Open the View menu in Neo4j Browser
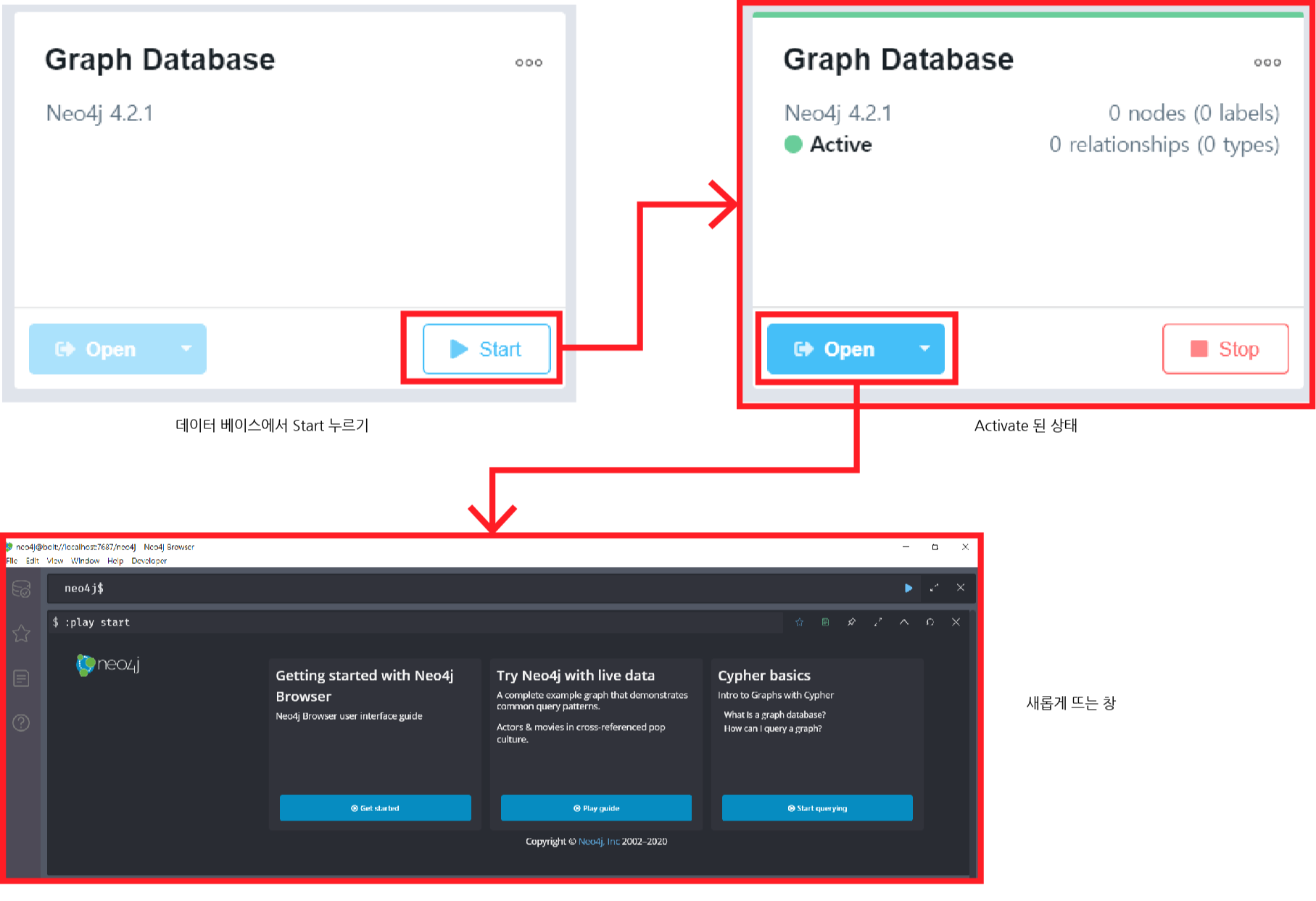This screenshot has width=1316, height=901. pos(55,561)
